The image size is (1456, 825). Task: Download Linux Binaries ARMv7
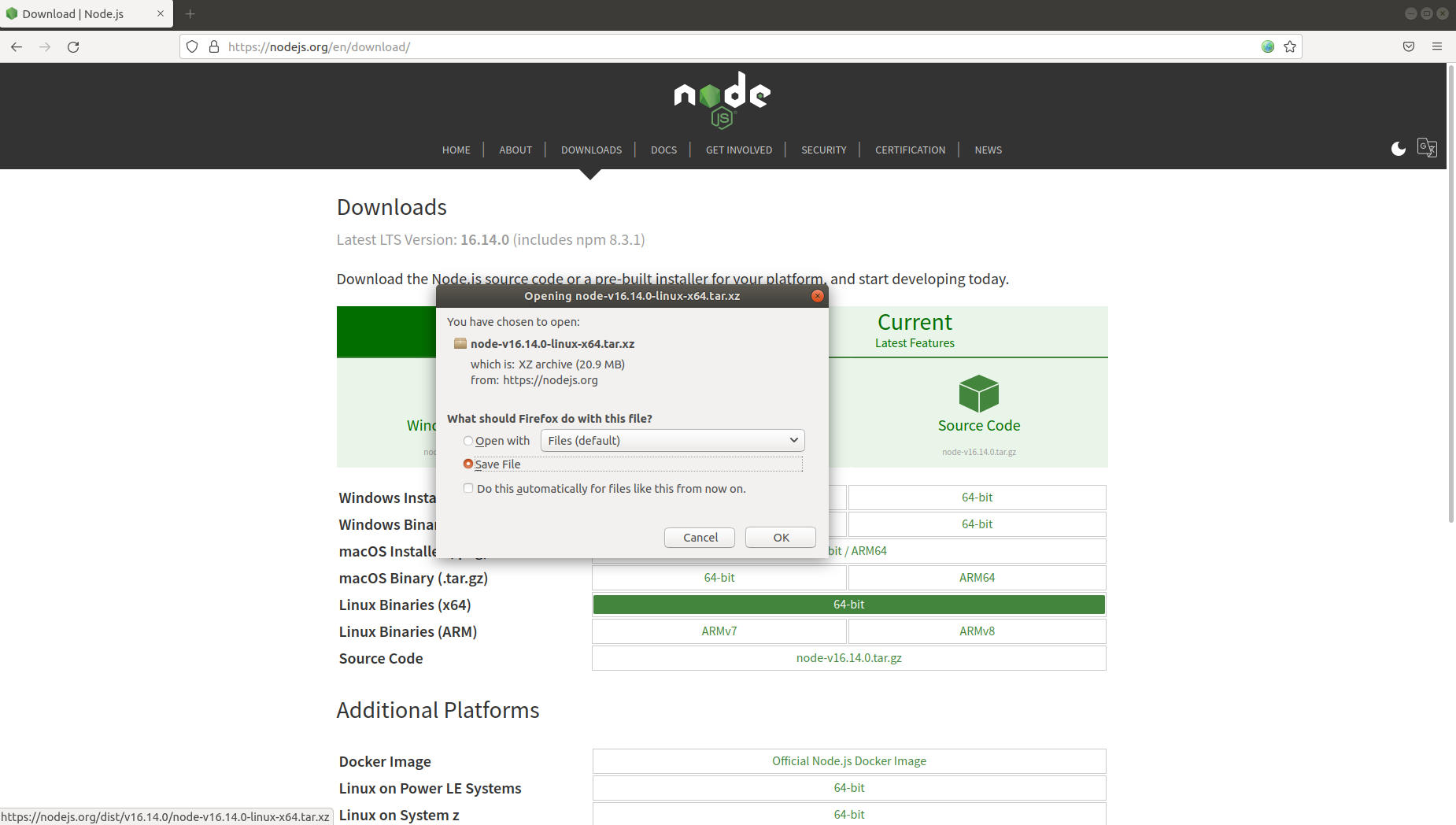[x=719, y=631]
